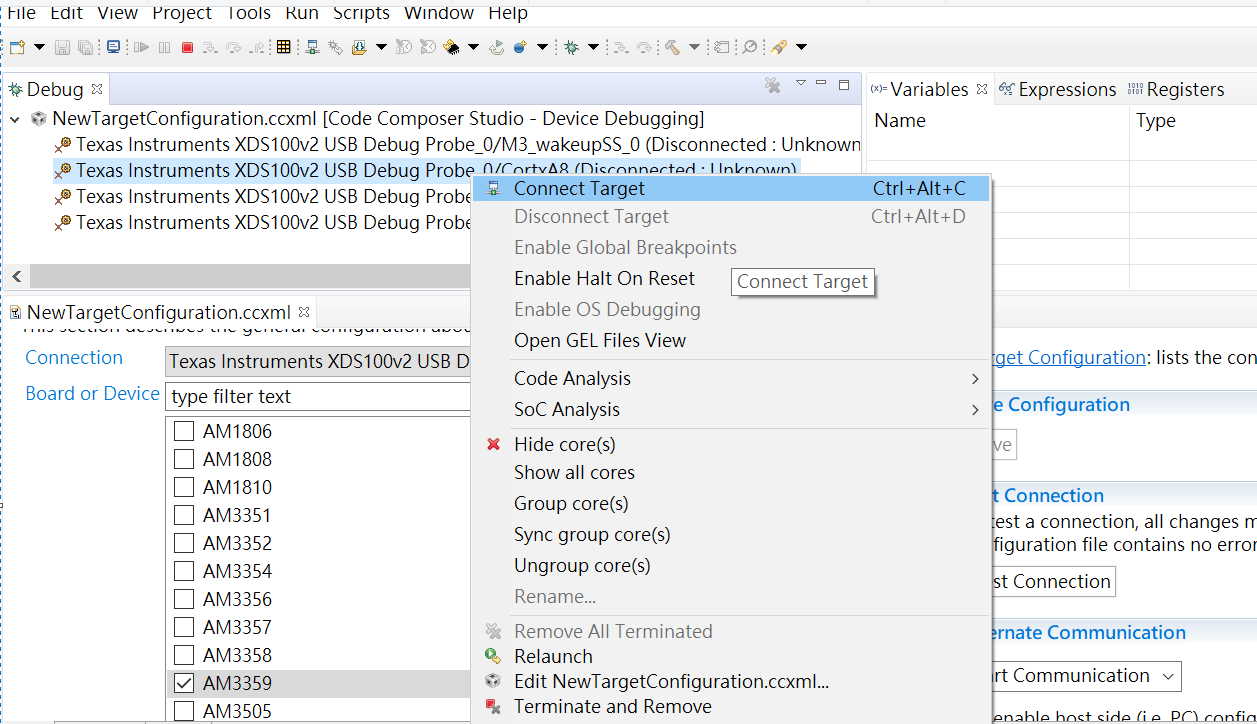This screenshot has width=1257, height=724.
Task: Click the grid table toolbar icon
Action: (283, 47)
